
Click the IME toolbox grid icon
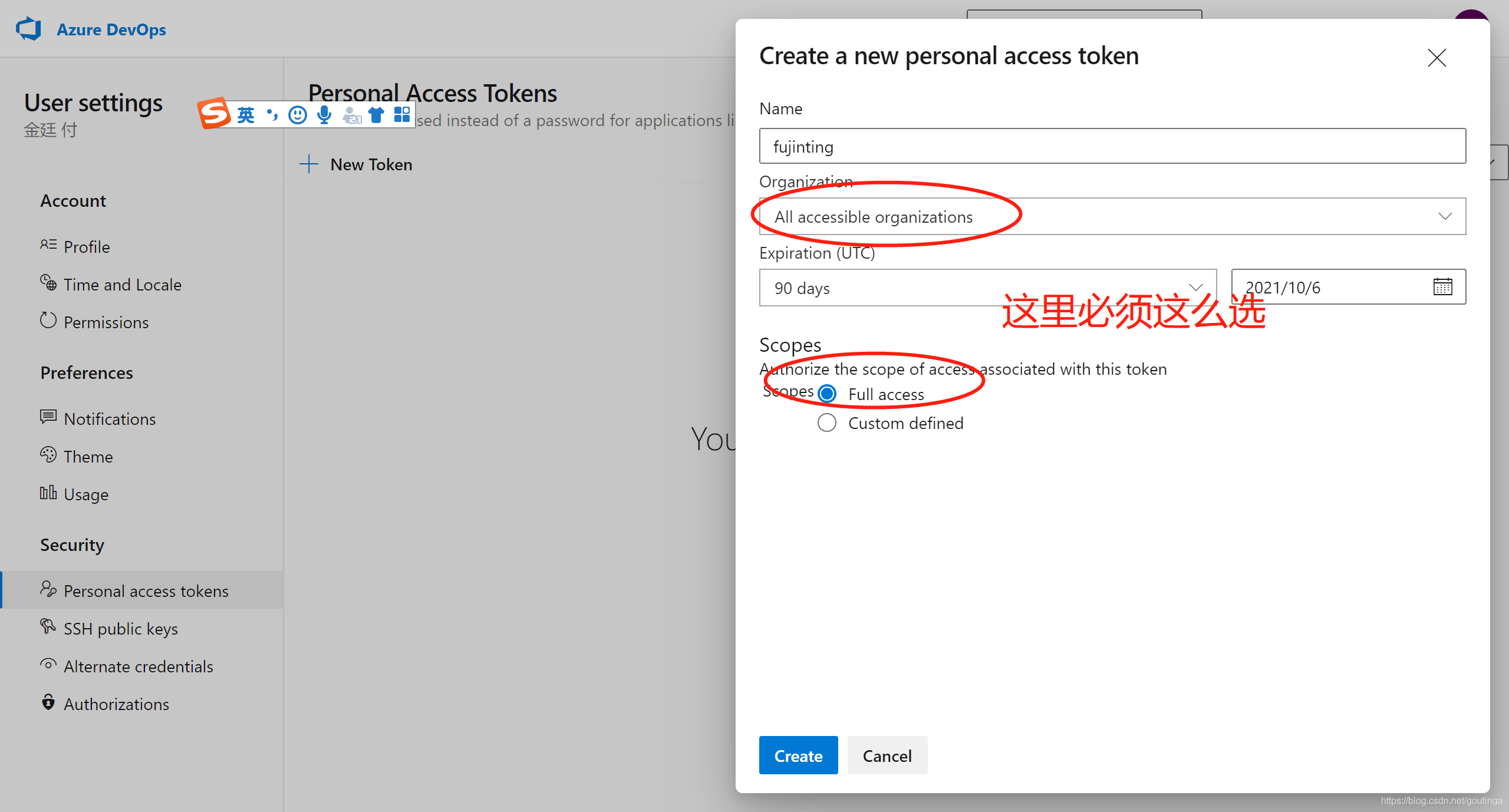tap(402, 114)
